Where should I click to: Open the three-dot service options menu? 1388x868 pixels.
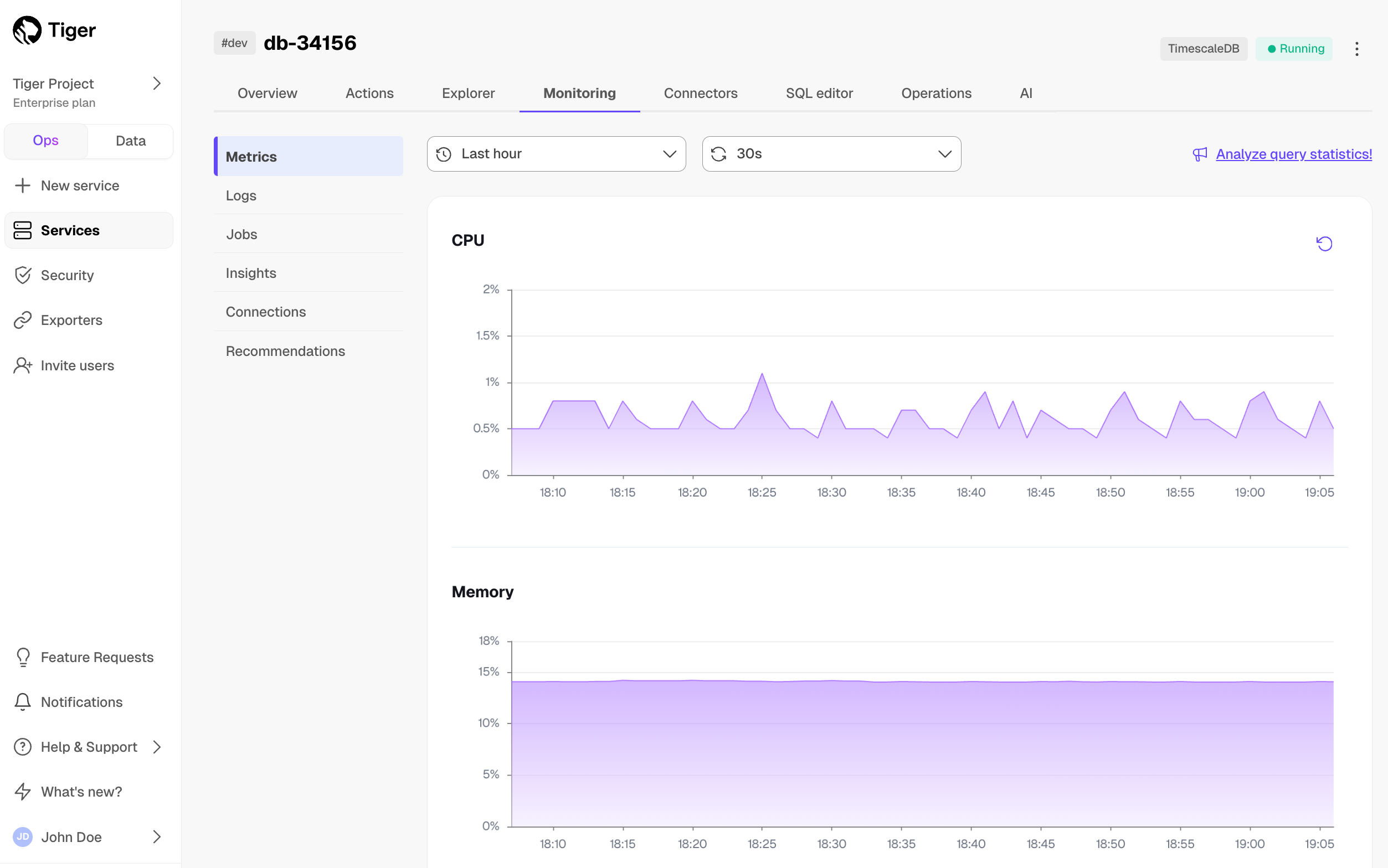pos(1356,49)
